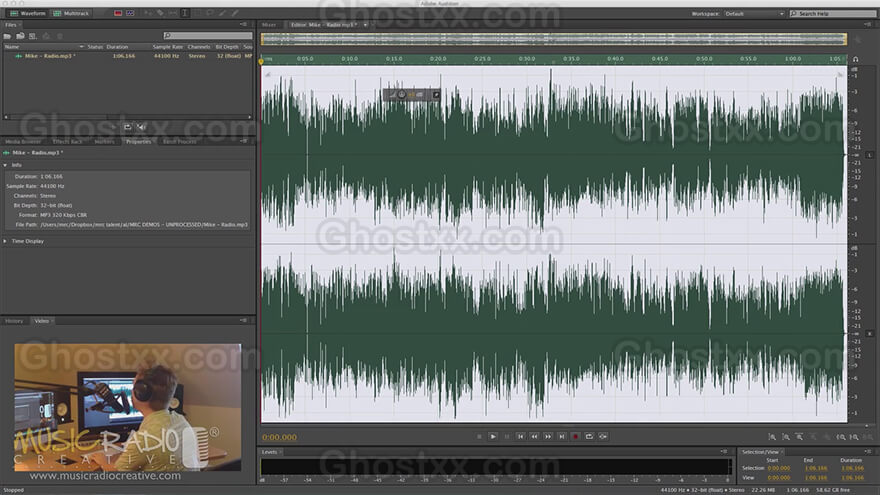Click the Rewind button
The image size is (880, 495).
click(x=534, y=437)
